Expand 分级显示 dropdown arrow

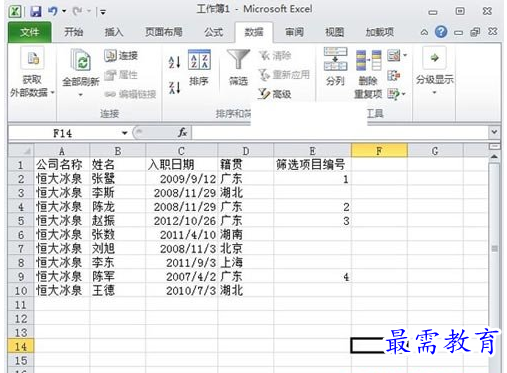[x=434, y=93]
